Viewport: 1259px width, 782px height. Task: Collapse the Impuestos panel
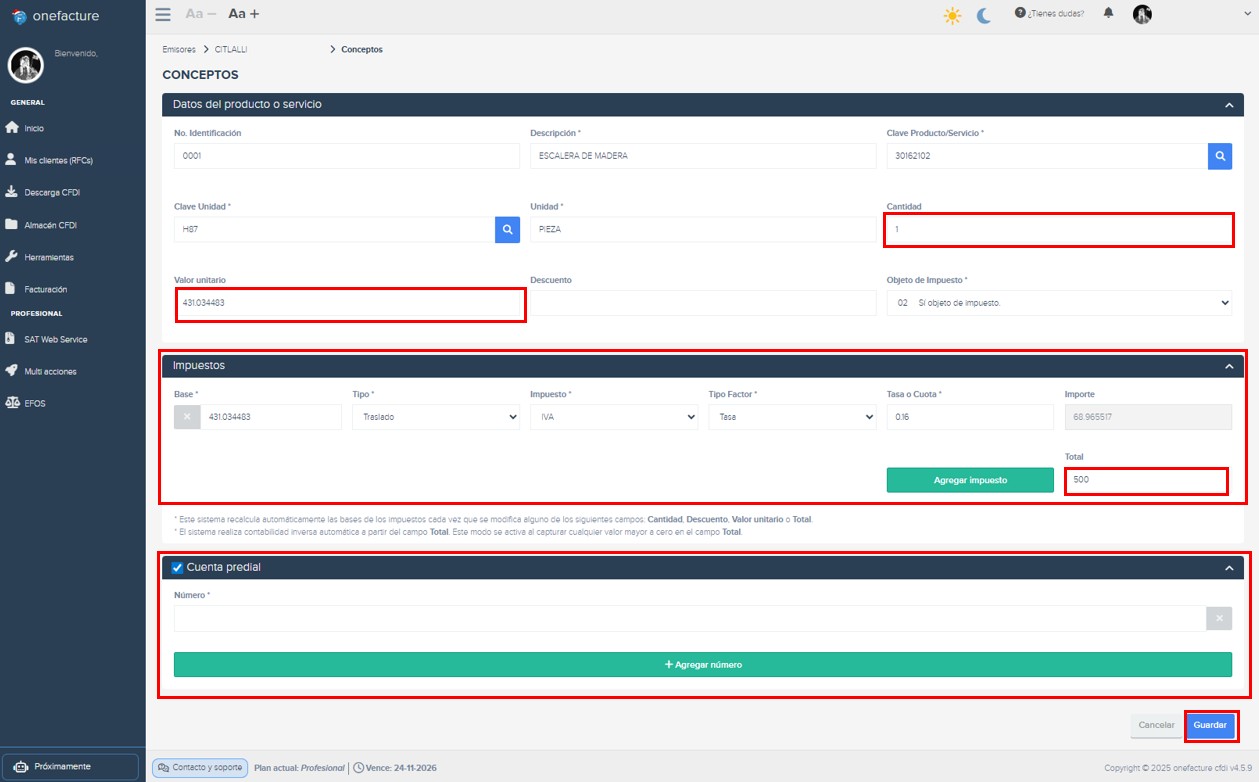[x=1228, y=365]
